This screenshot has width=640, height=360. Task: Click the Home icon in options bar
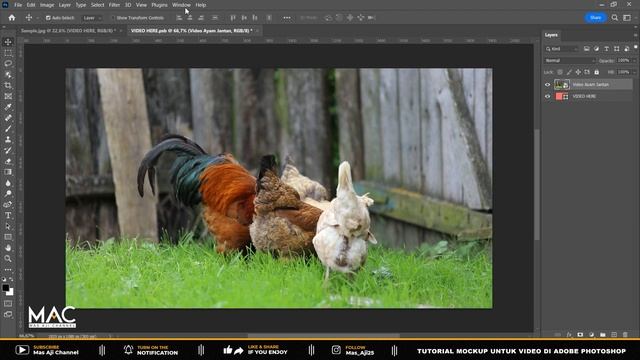pos(12,18)
